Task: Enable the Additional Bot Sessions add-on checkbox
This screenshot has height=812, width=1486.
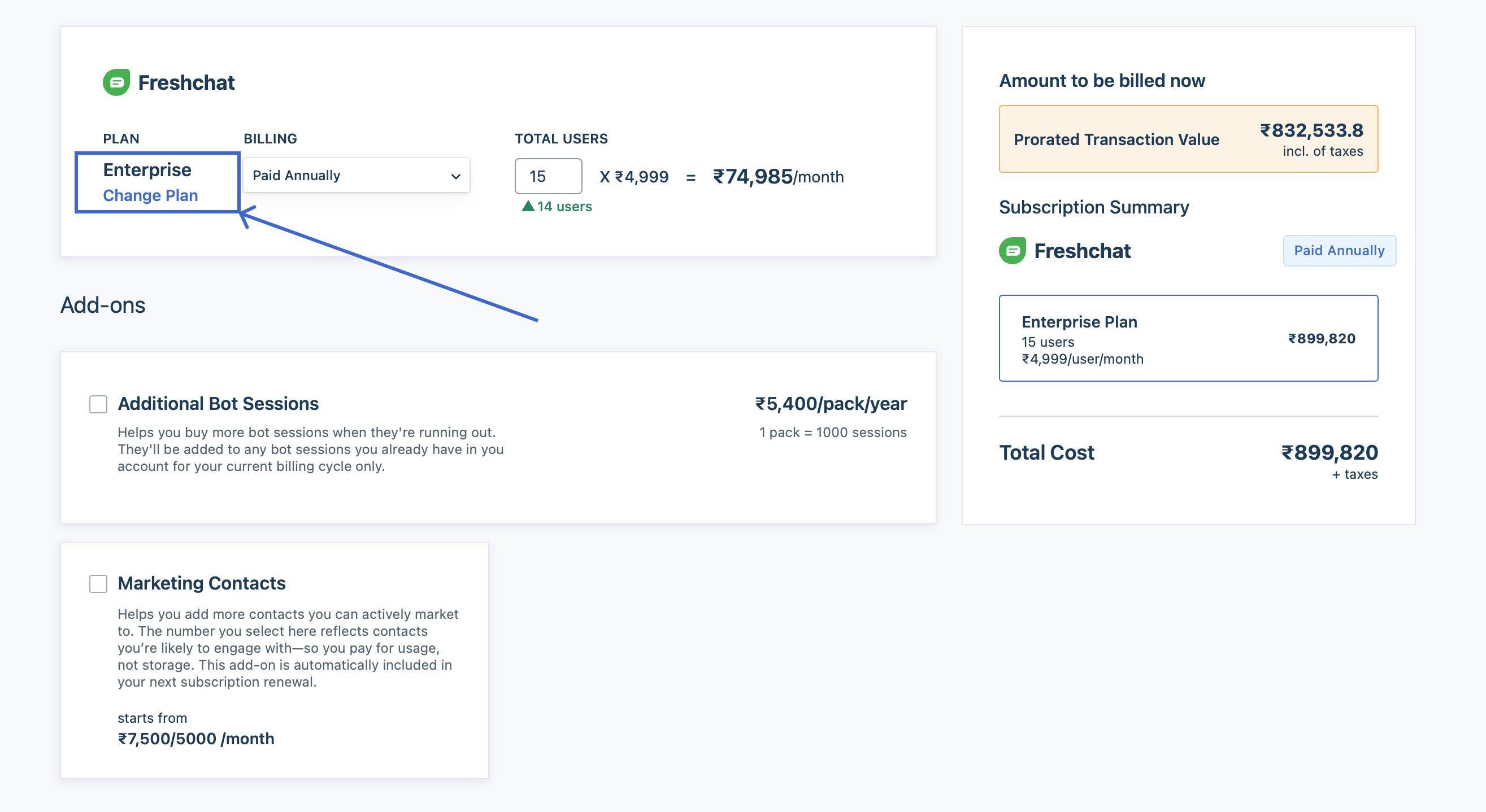Action: [x=99, y=404]
